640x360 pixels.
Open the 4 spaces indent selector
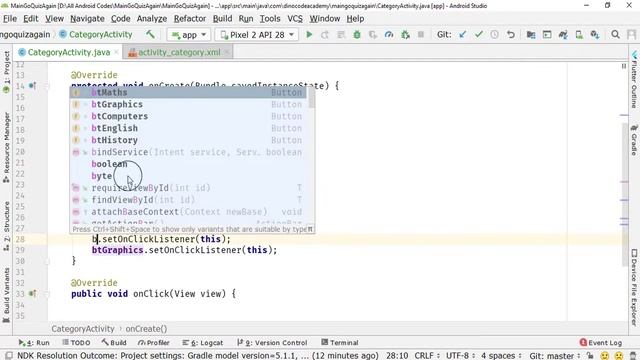pos(501,356)
